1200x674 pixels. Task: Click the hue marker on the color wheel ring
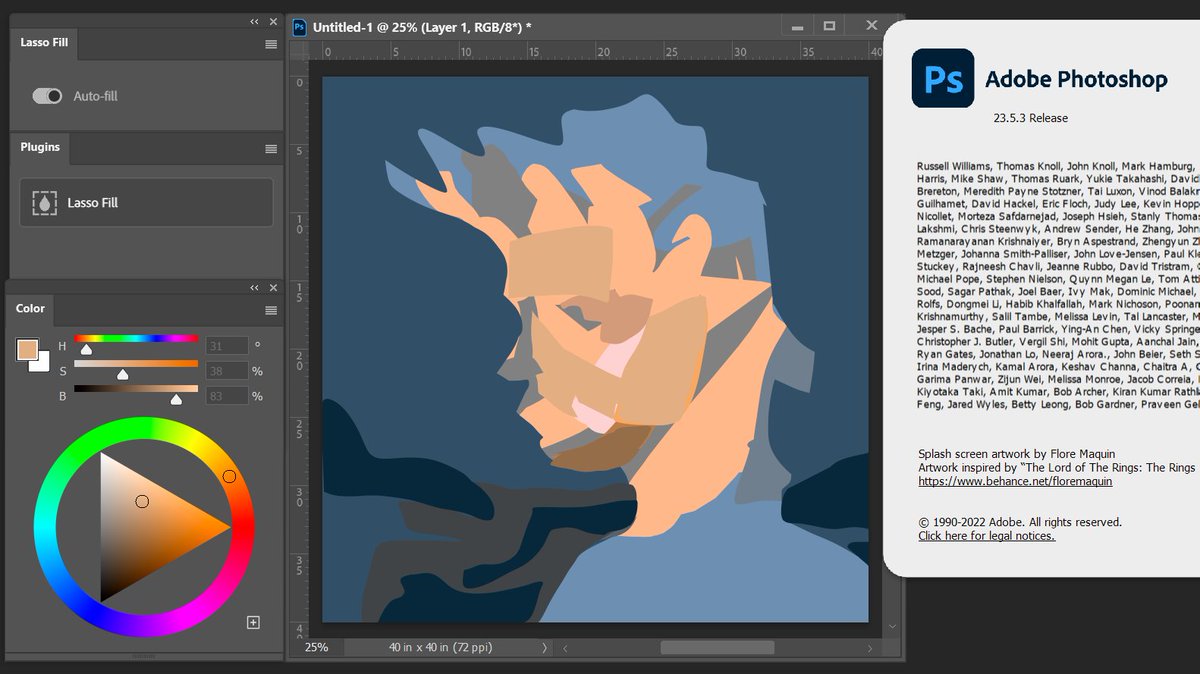pyautogui.click(x=229, y=476)
